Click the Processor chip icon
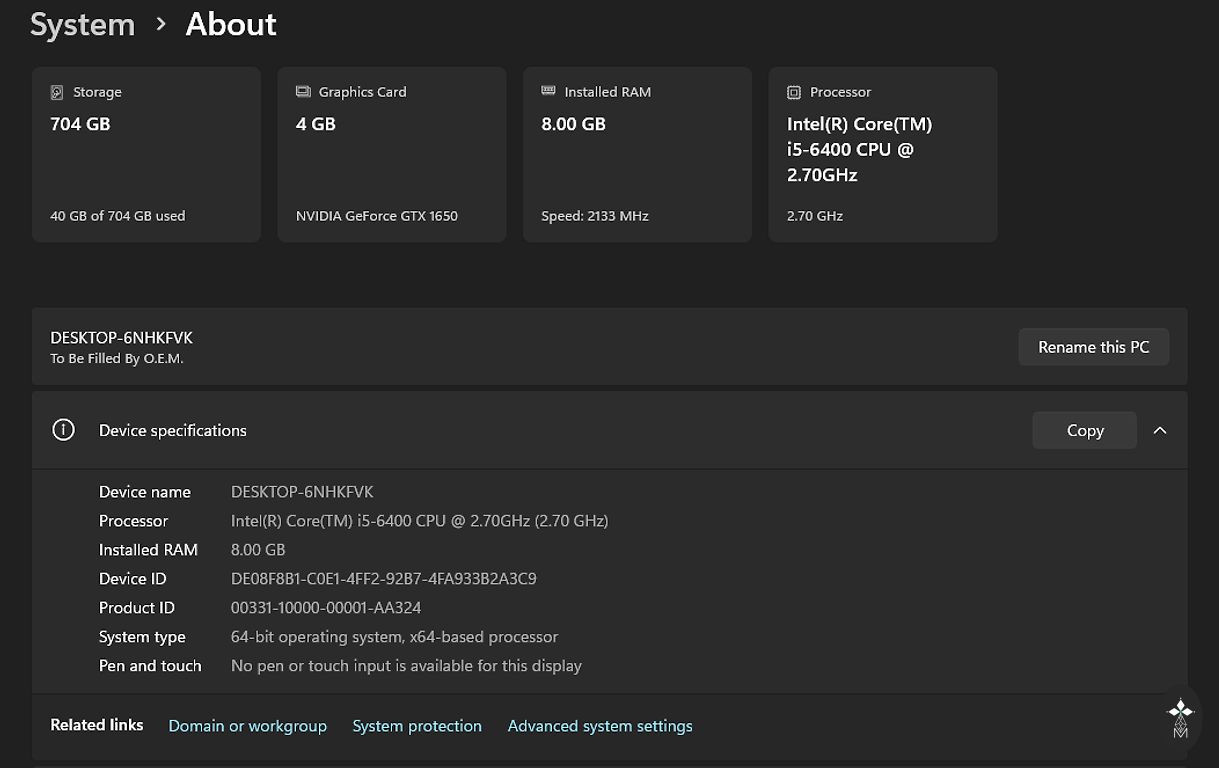 (x=794, y=92)
